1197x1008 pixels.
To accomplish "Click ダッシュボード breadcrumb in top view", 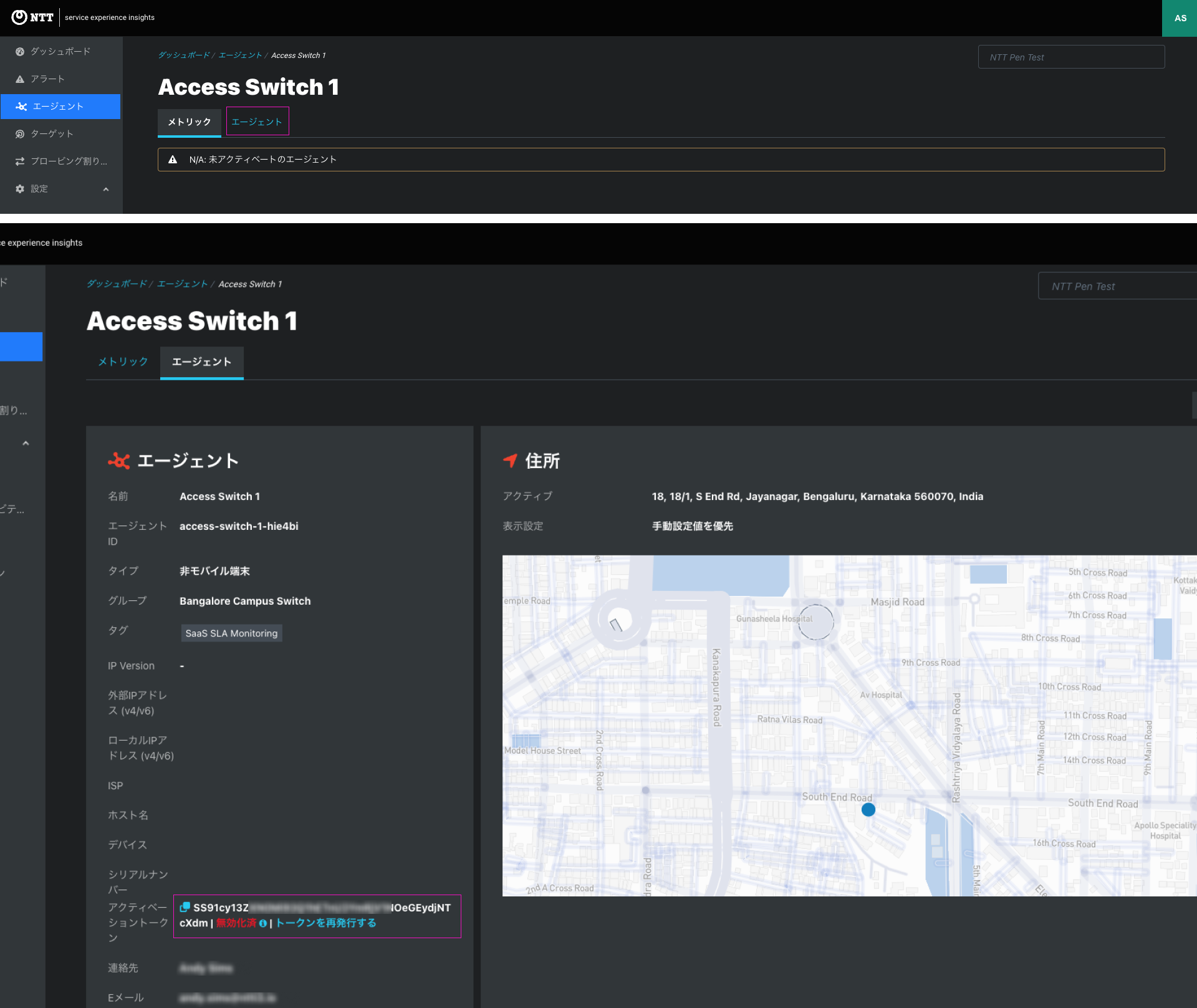I will [184, 55].
